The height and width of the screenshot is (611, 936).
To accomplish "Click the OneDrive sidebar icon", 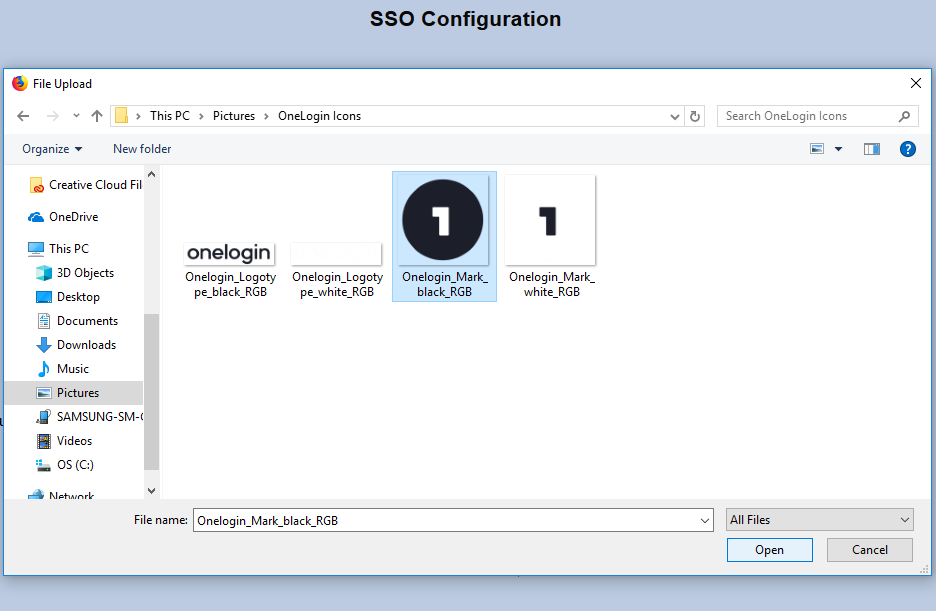I will pos(38,216).
